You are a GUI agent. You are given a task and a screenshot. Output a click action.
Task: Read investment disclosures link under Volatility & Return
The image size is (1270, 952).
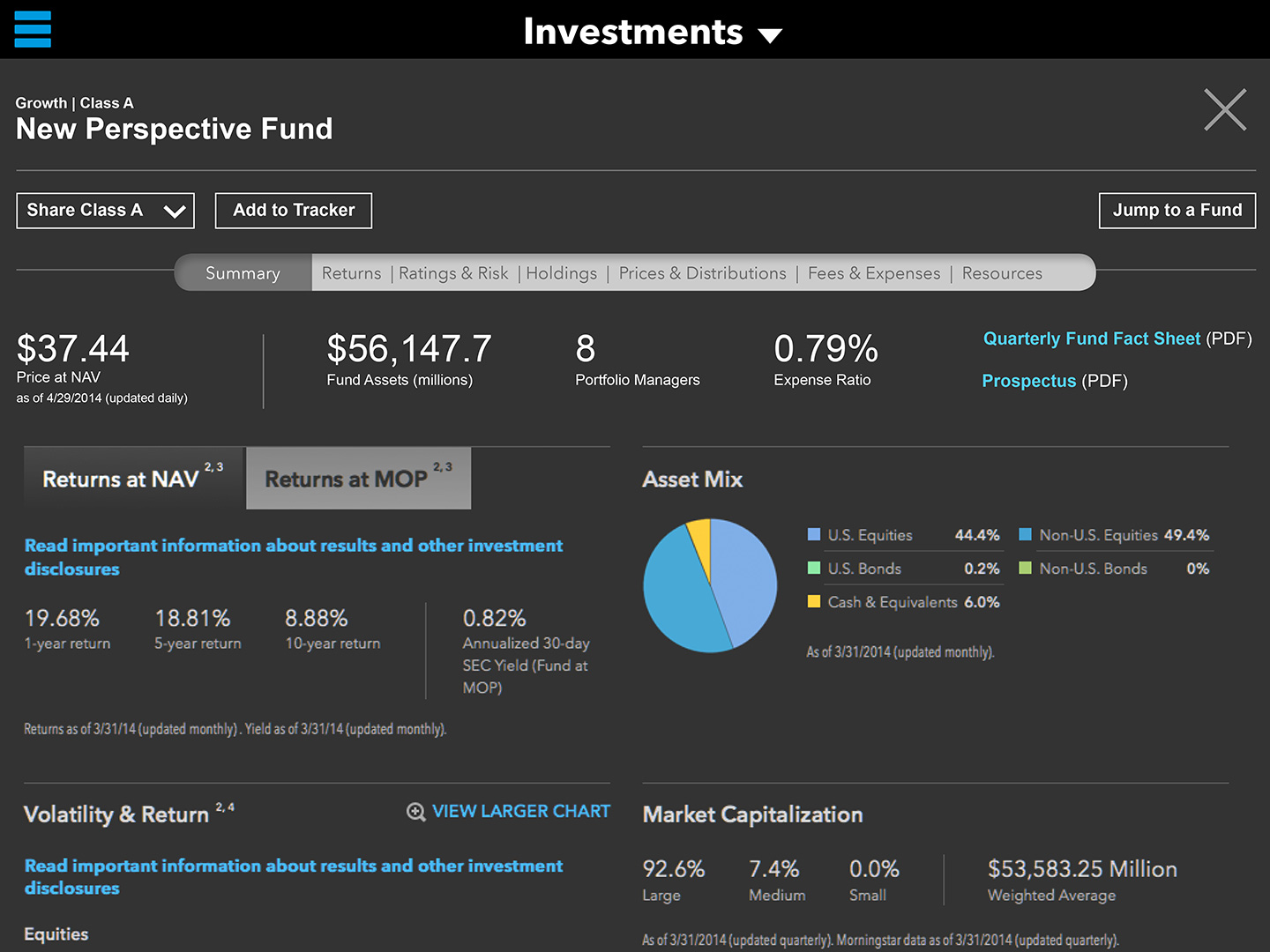point(293,877)
